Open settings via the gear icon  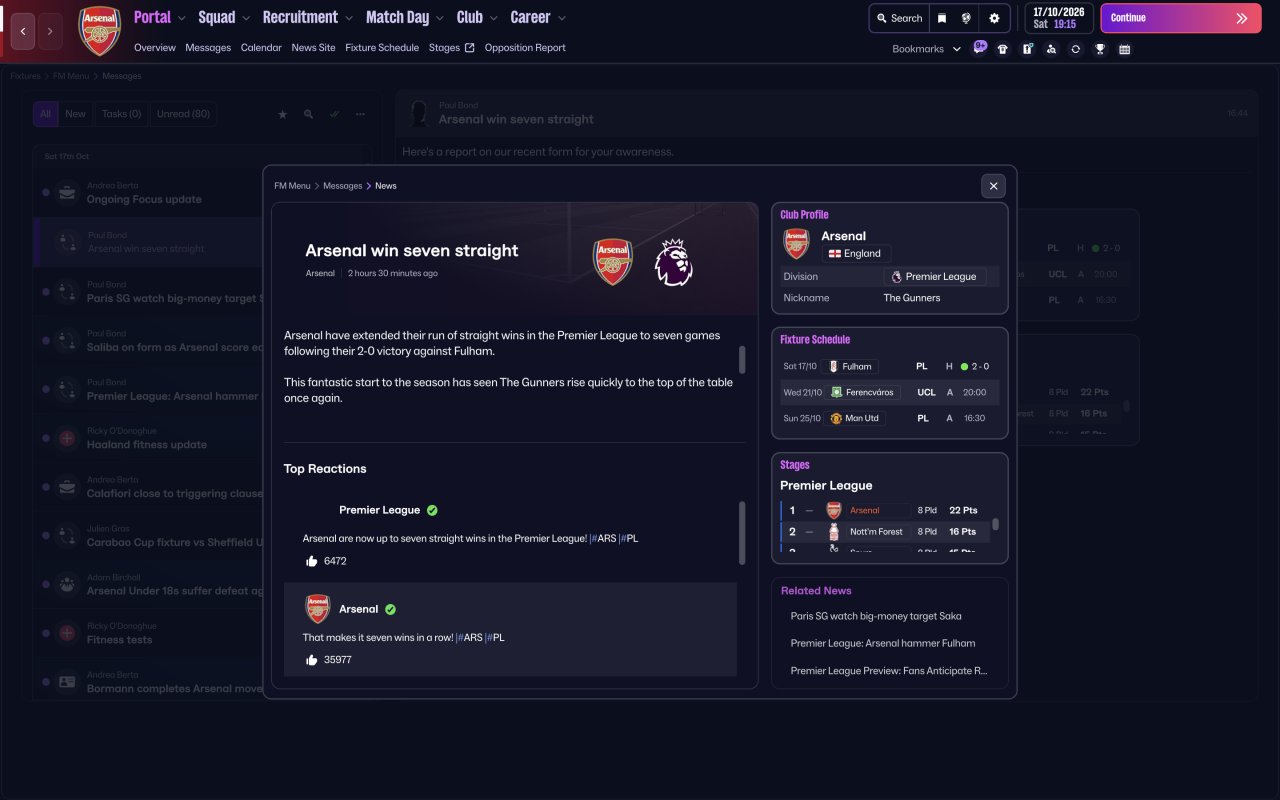coord(994,18)
